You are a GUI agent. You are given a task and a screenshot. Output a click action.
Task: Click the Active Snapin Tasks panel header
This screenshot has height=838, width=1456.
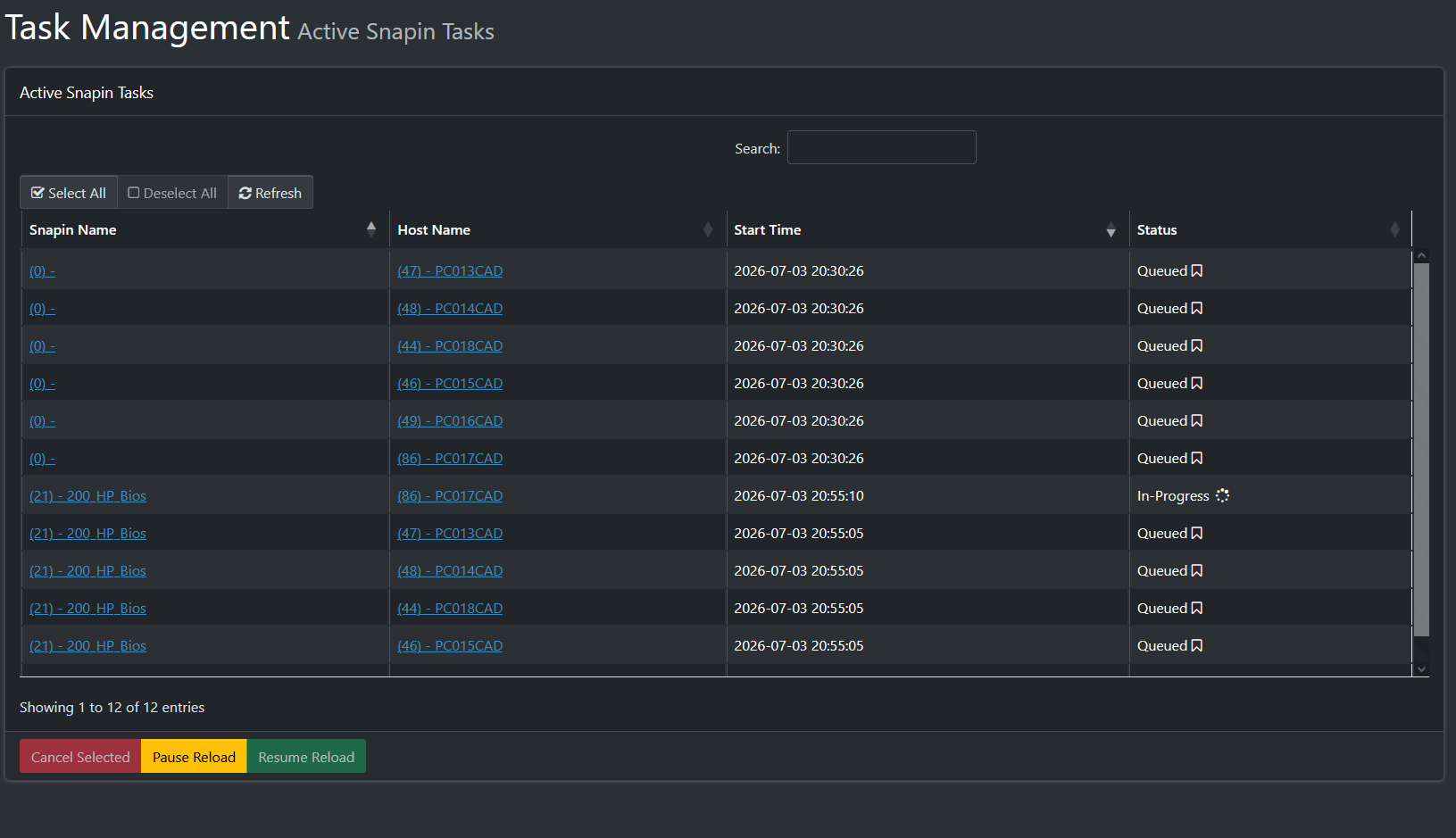[724, 93]
